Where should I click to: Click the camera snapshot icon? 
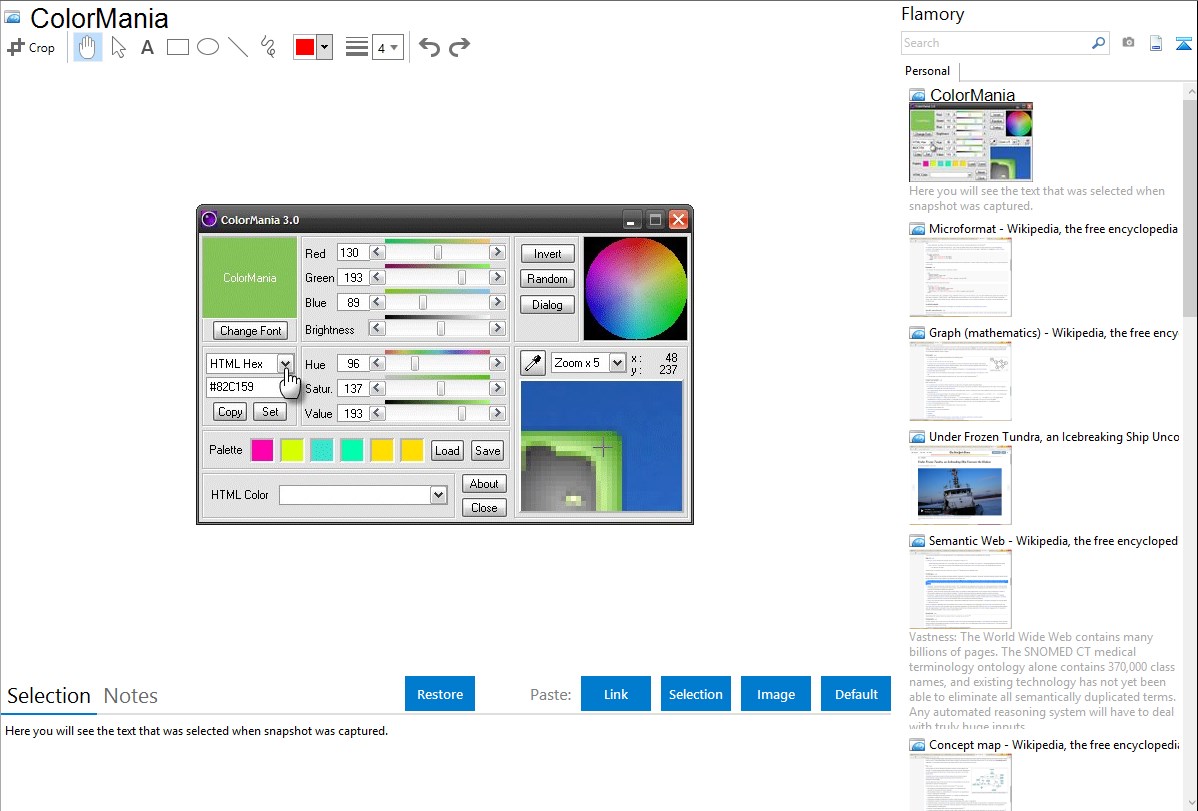(x=1128, y=43)
